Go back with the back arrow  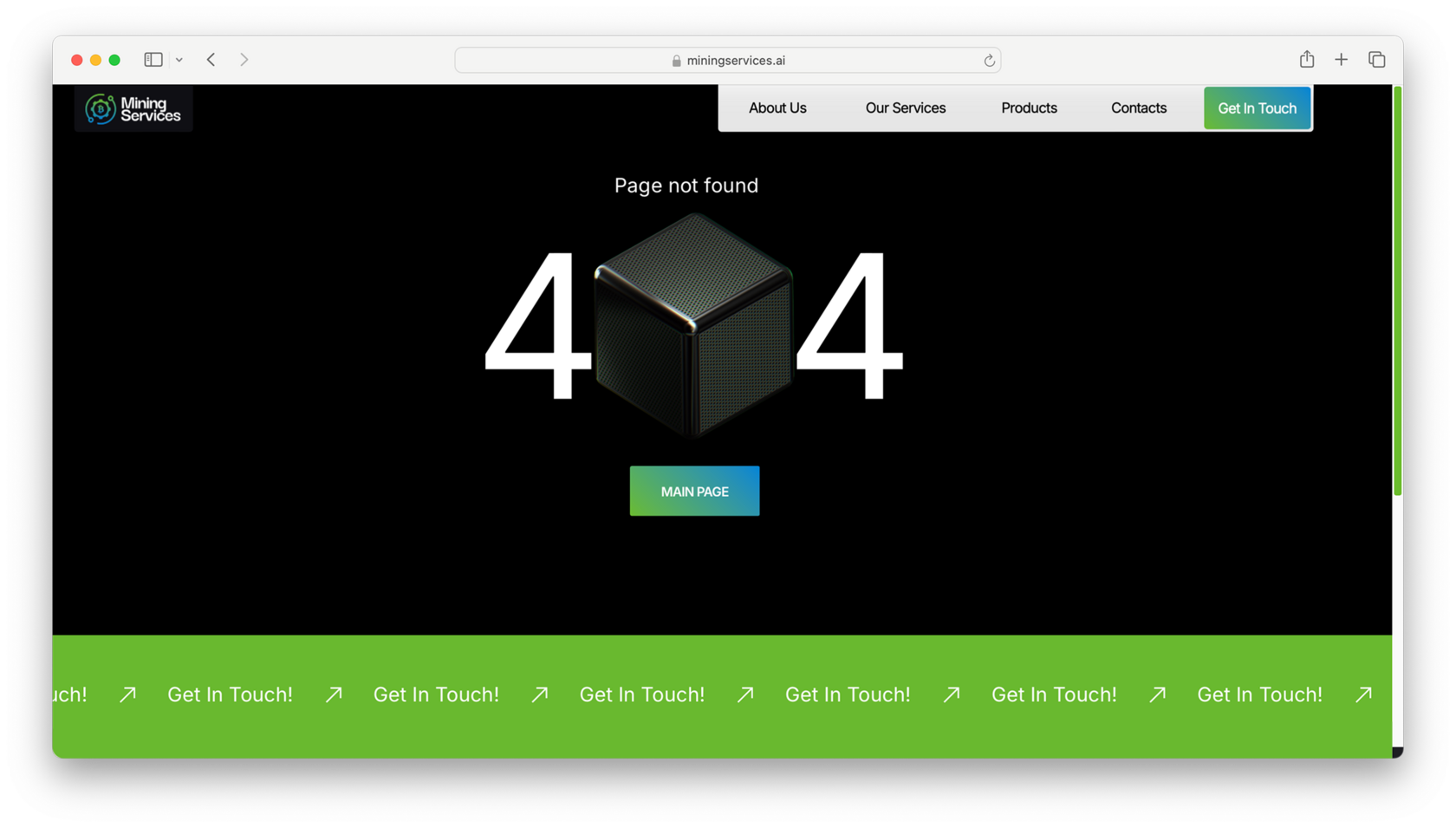pyautogui.click(x=211, y=60)
